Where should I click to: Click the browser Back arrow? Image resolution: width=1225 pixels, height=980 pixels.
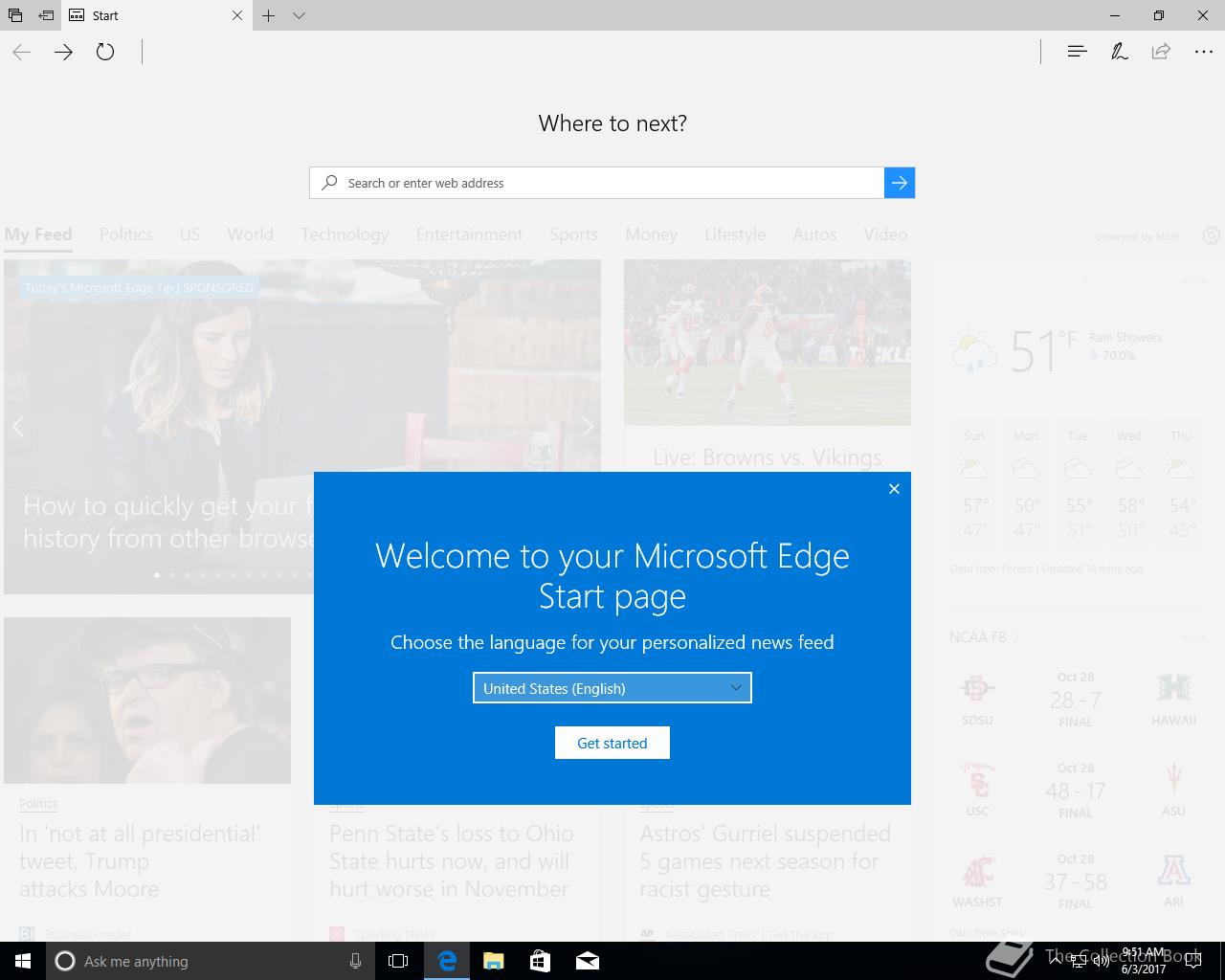[22, 52]
